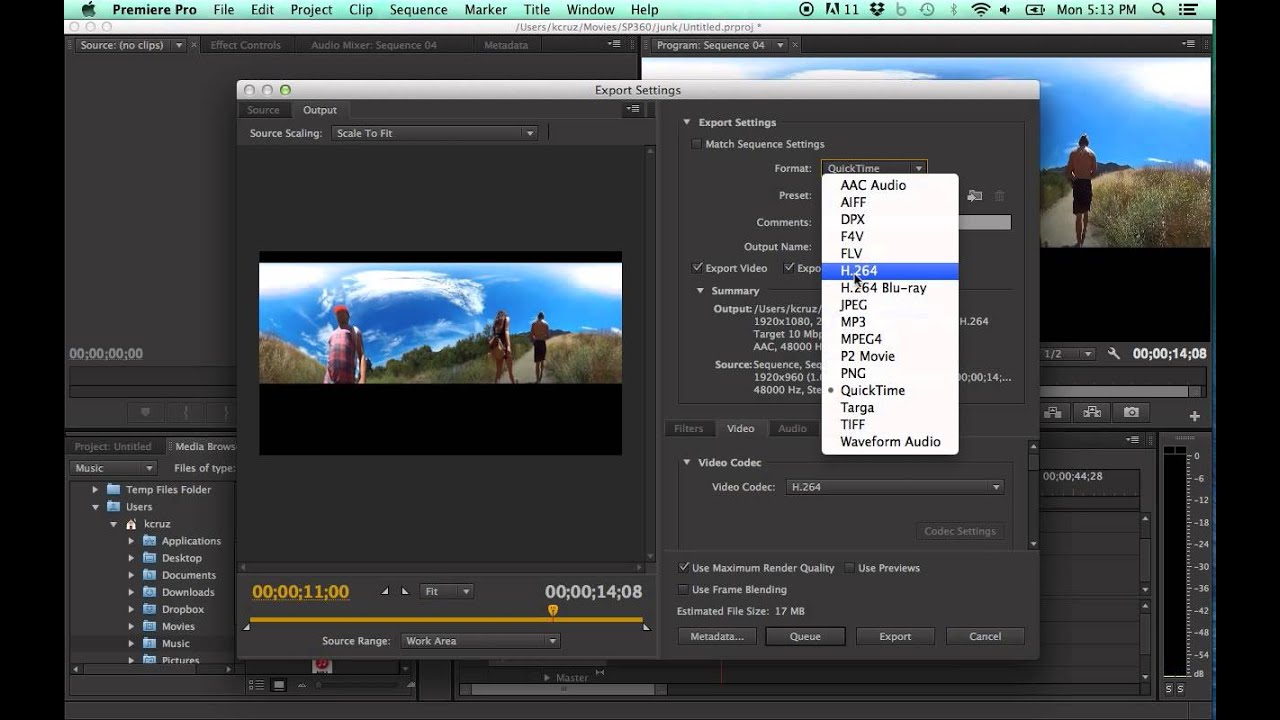Click the delete preset trash icon
Viewport: 1280px width, 720px height.
[x=999, y=196]
